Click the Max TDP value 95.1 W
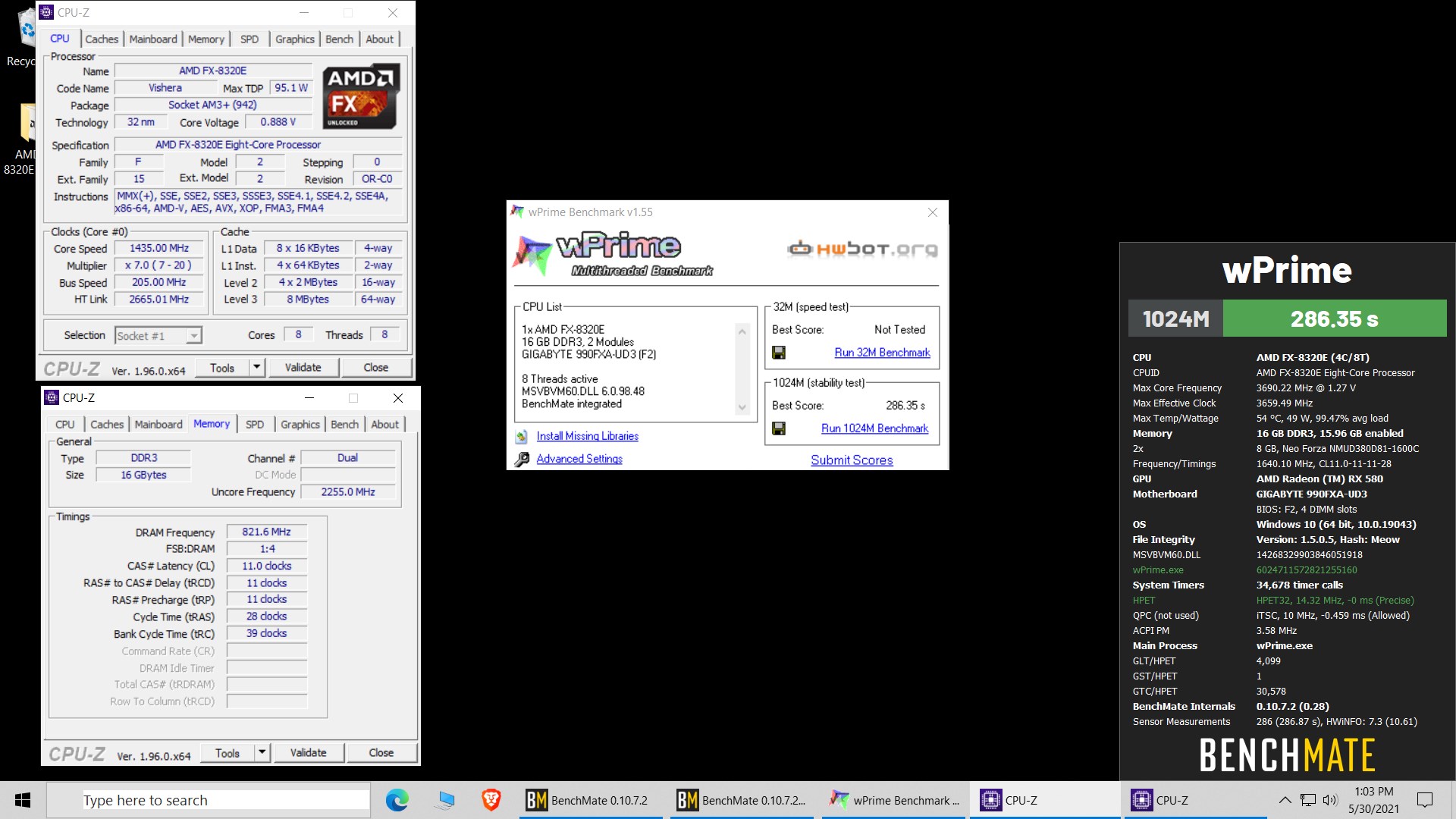Screen dimensions: 1456x819 (x=291, y=88)
